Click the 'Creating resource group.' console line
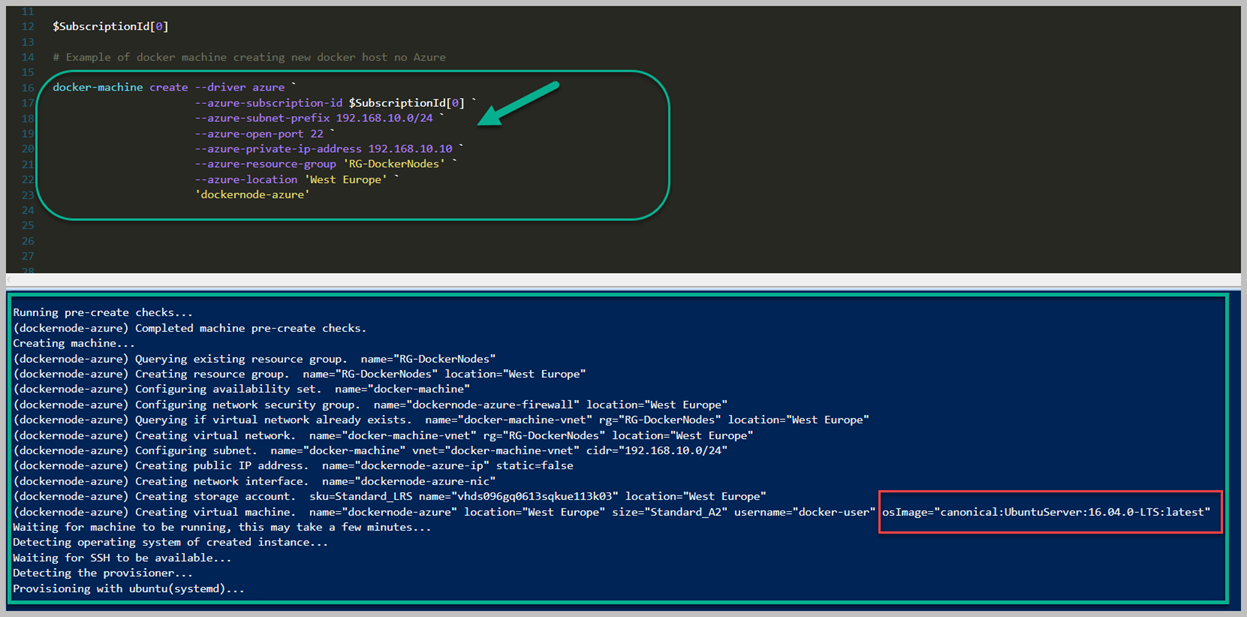The height and width of the screenshot is (617, 1247). coord(299,374)
